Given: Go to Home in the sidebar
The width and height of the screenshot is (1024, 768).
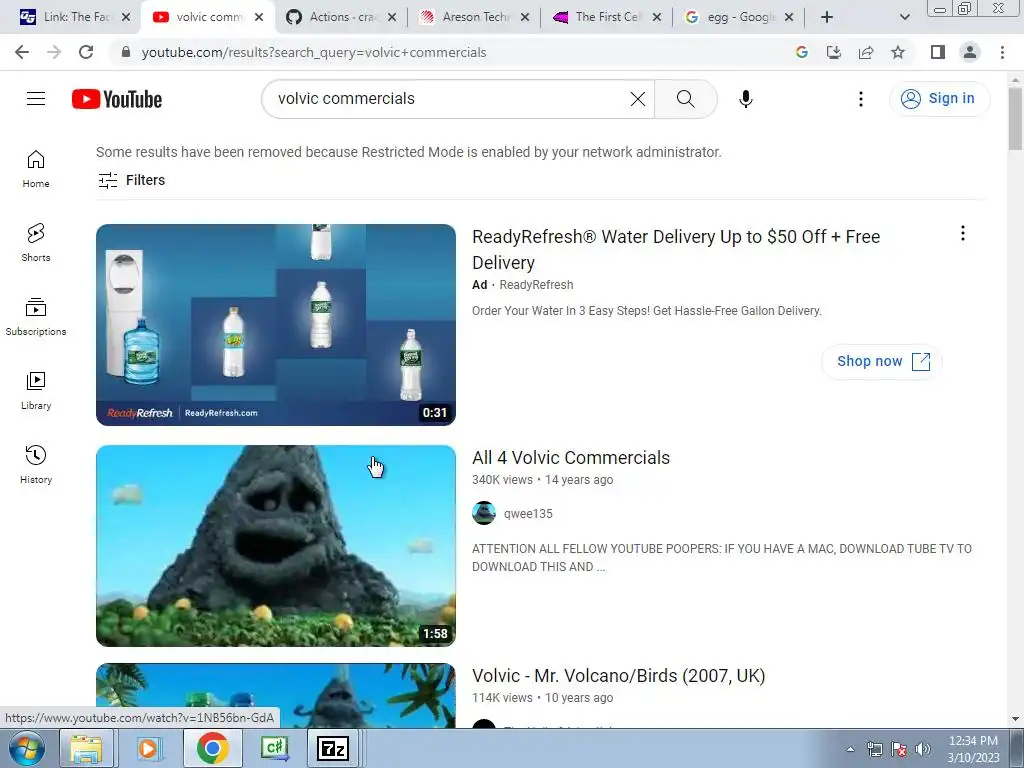Looking at the screenshot, I should [36, 169].
